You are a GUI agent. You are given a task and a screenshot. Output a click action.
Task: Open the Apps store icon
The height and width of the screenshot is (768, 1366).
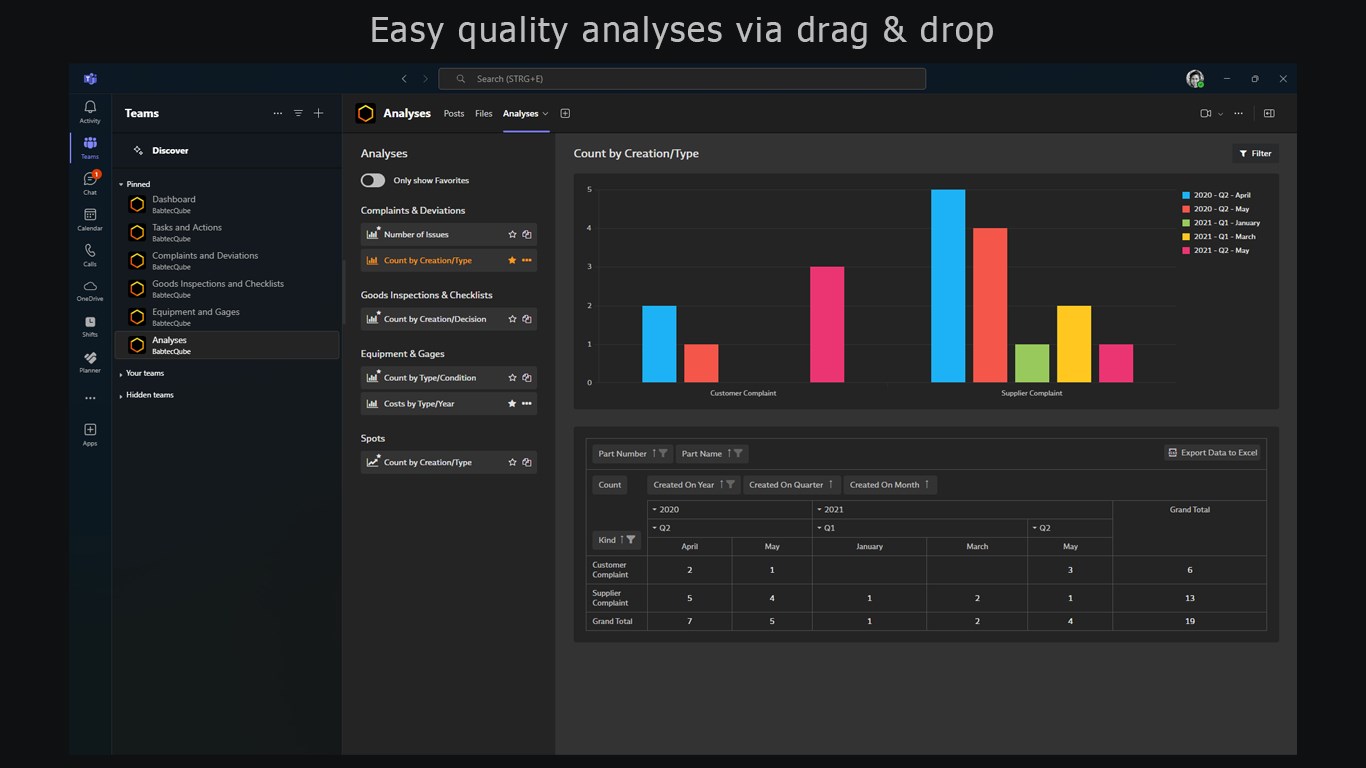click(x=90, y=434)
